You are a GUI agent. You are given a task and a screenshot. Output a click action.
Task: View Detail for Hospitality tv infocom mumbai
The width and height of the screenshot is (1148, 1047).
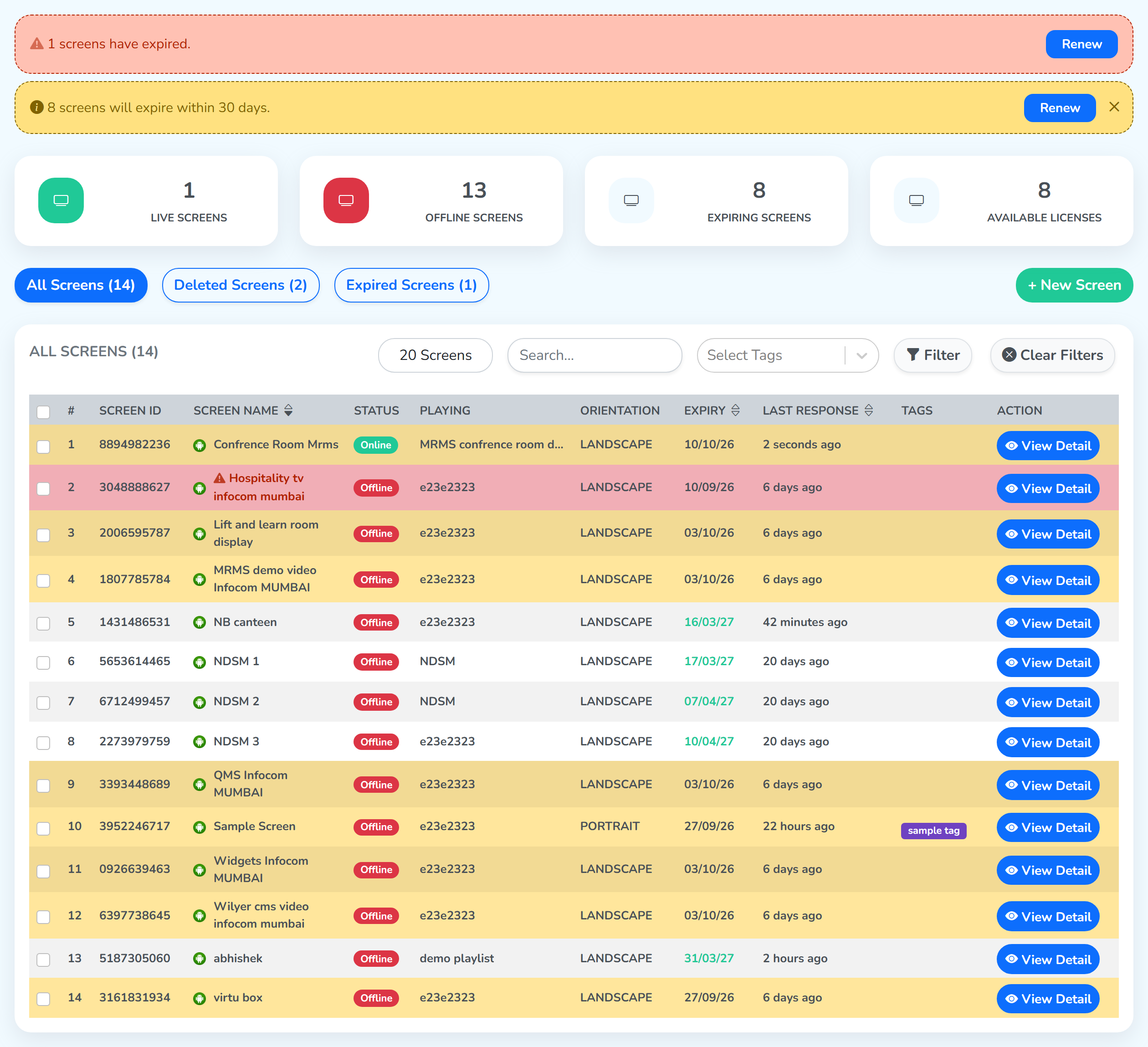coord(1048,488)
